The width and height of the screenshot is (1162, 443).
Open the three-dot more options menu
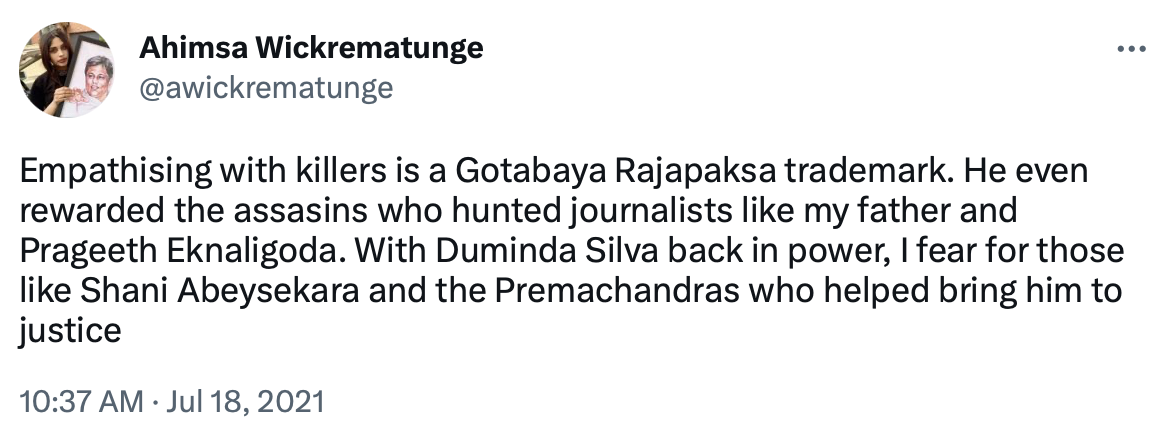(x=1132, y=49)
